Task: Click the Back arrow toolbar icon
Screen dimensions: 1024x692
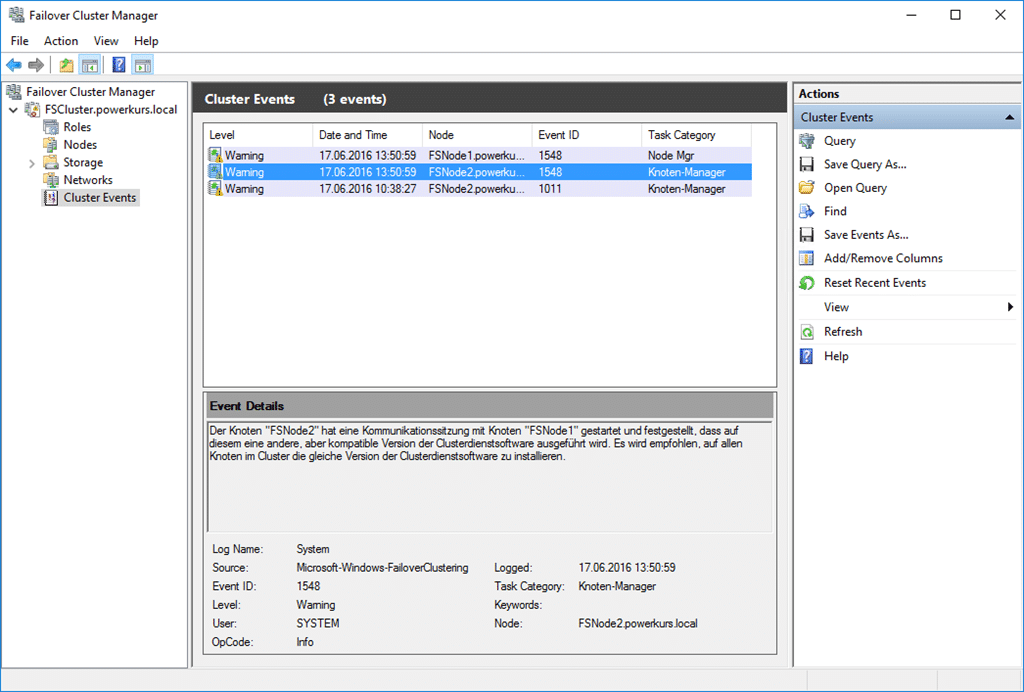Action: pyautogui.click(x=14, y=65)
